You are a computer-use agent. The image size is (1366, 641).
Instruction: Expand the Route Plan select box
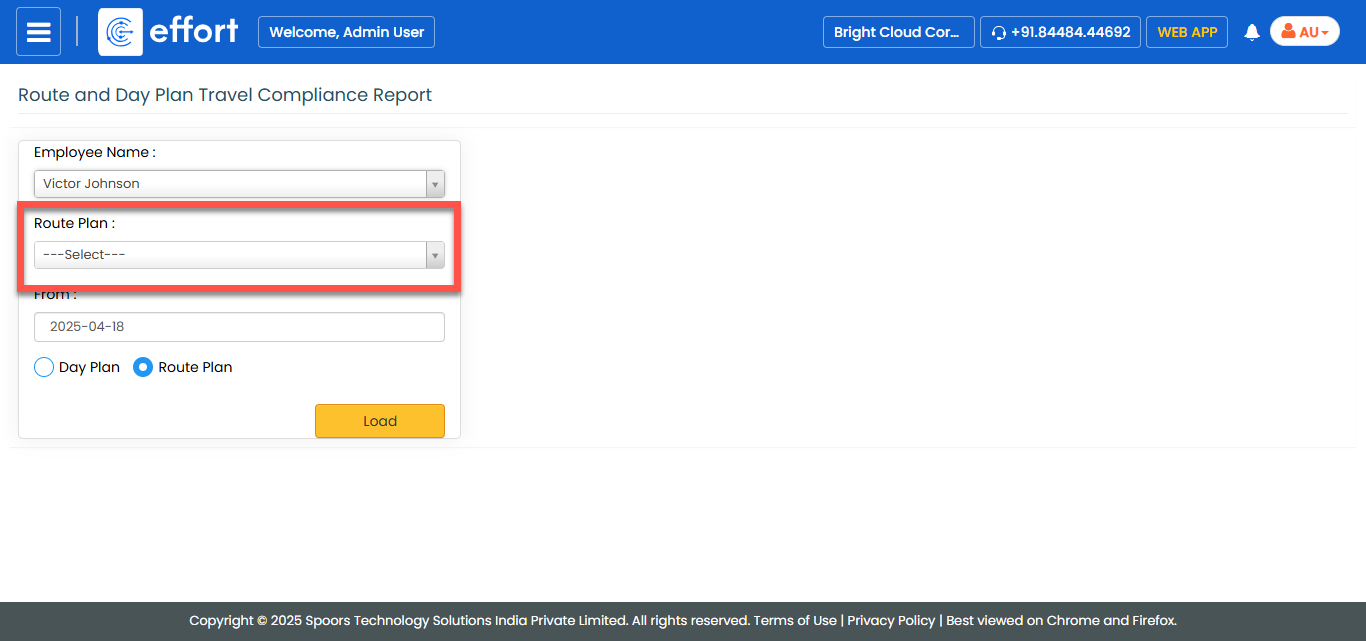tap(230, 255)
